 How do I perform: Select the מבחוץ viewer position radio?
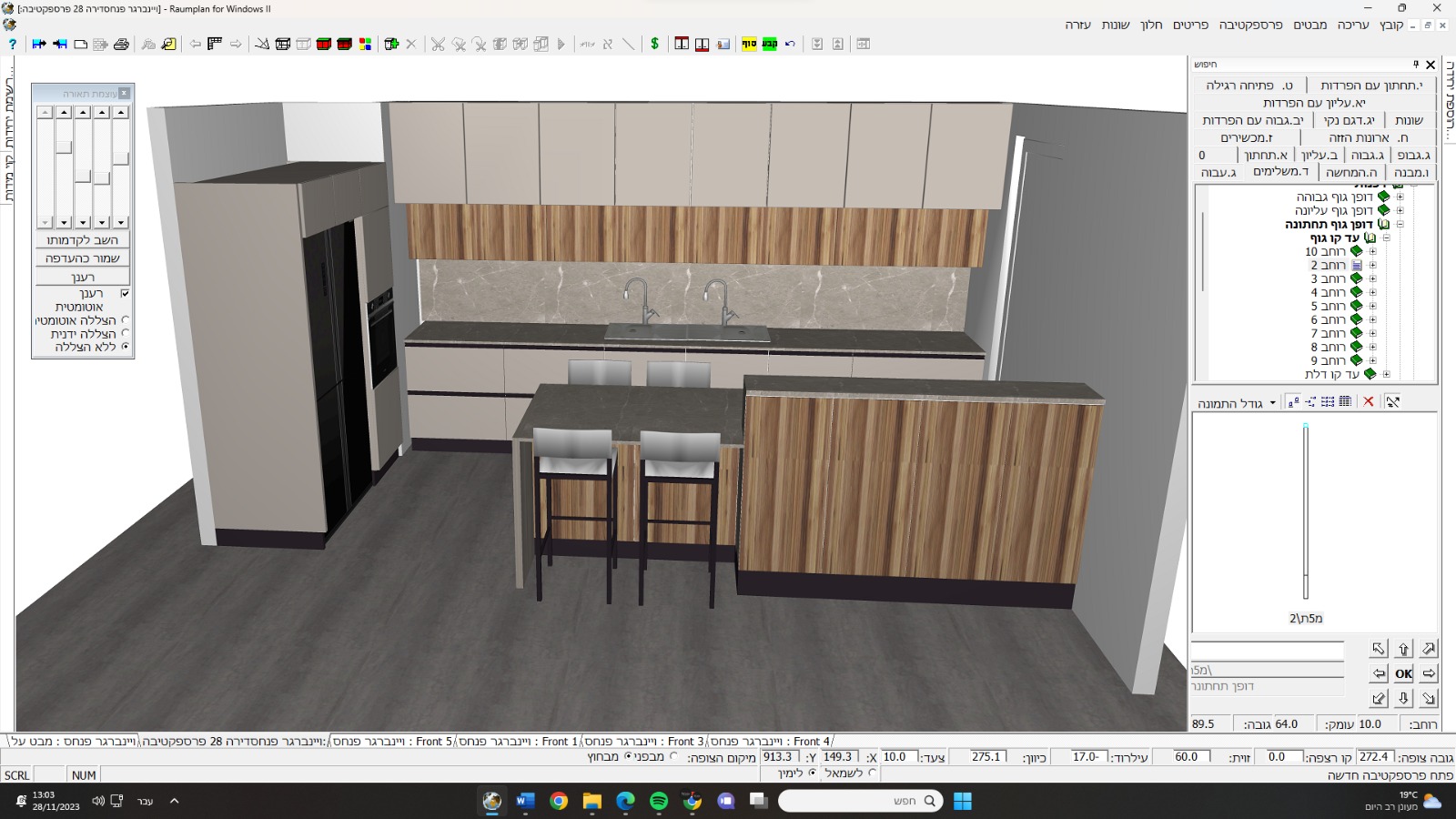click(627, 756)
